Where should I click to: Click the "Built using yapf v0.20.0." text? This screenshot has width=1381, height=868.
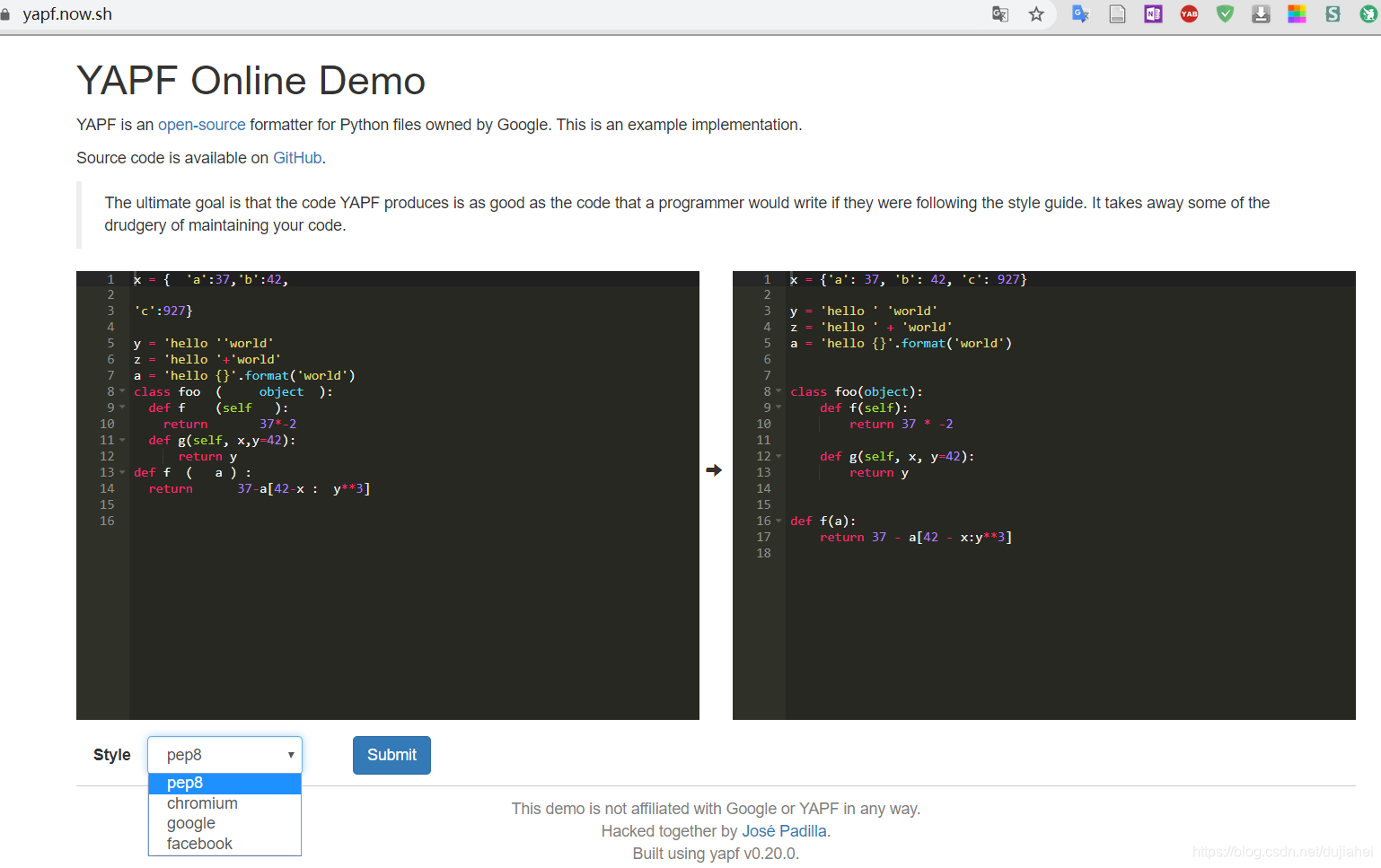pos(716,854)
